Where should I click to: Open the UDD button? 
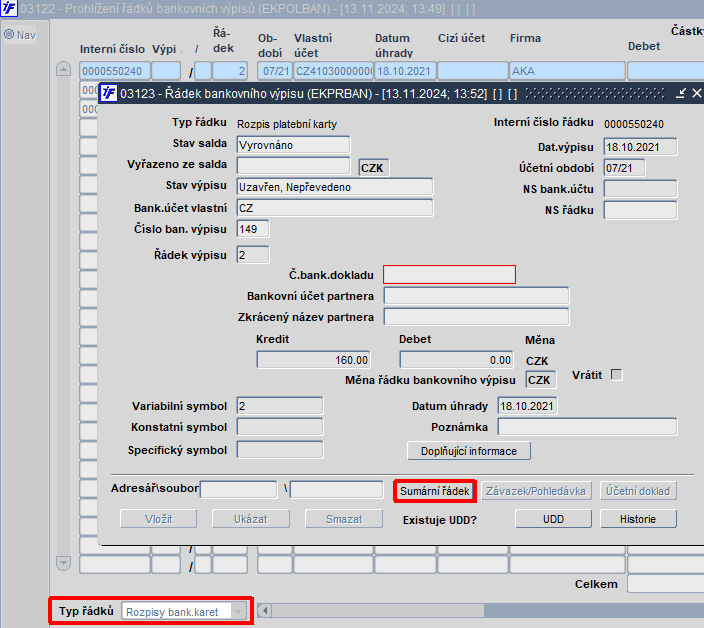553,519
